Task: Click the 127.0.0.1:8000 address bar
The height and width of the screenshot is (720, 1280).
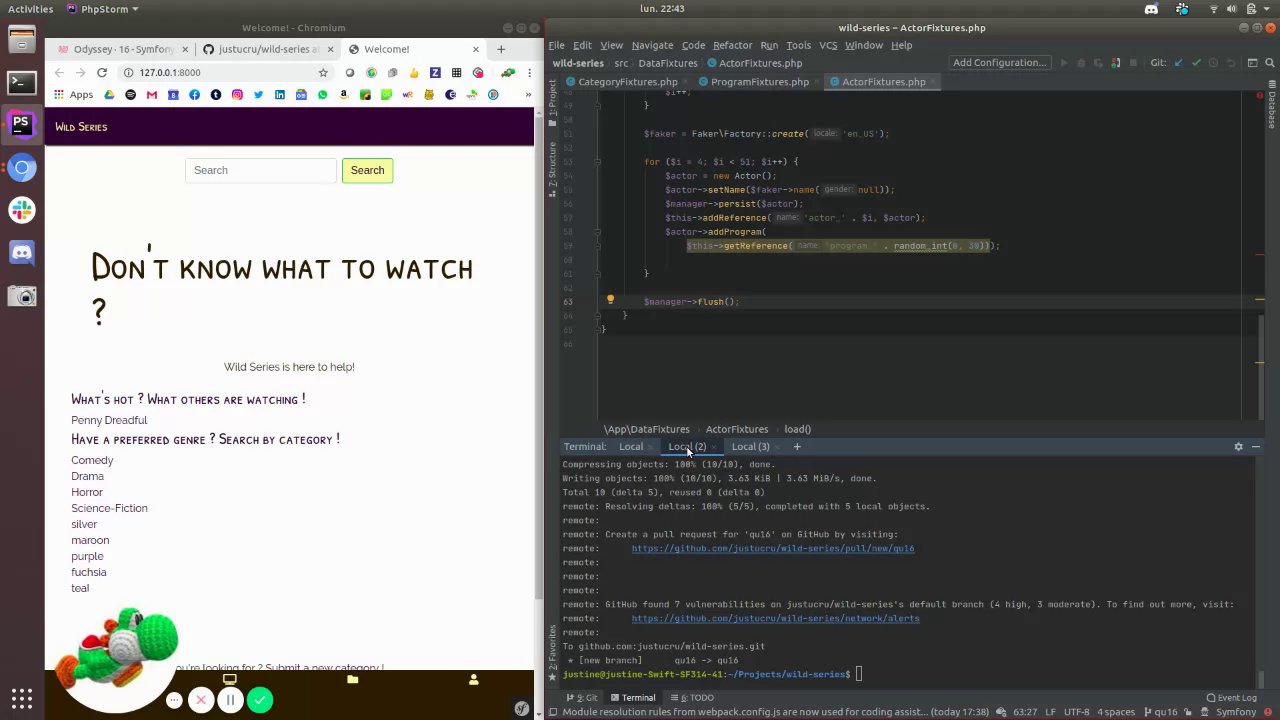Action: [225, 73]
